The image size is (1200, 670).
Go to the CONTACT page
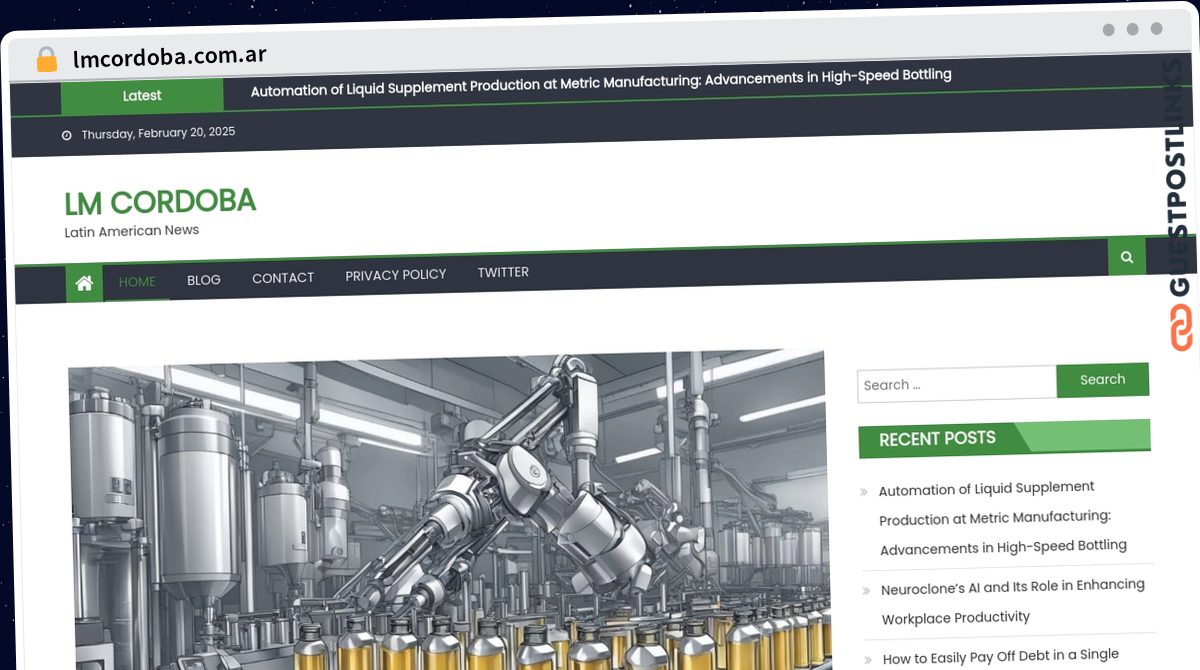point(283,278)
